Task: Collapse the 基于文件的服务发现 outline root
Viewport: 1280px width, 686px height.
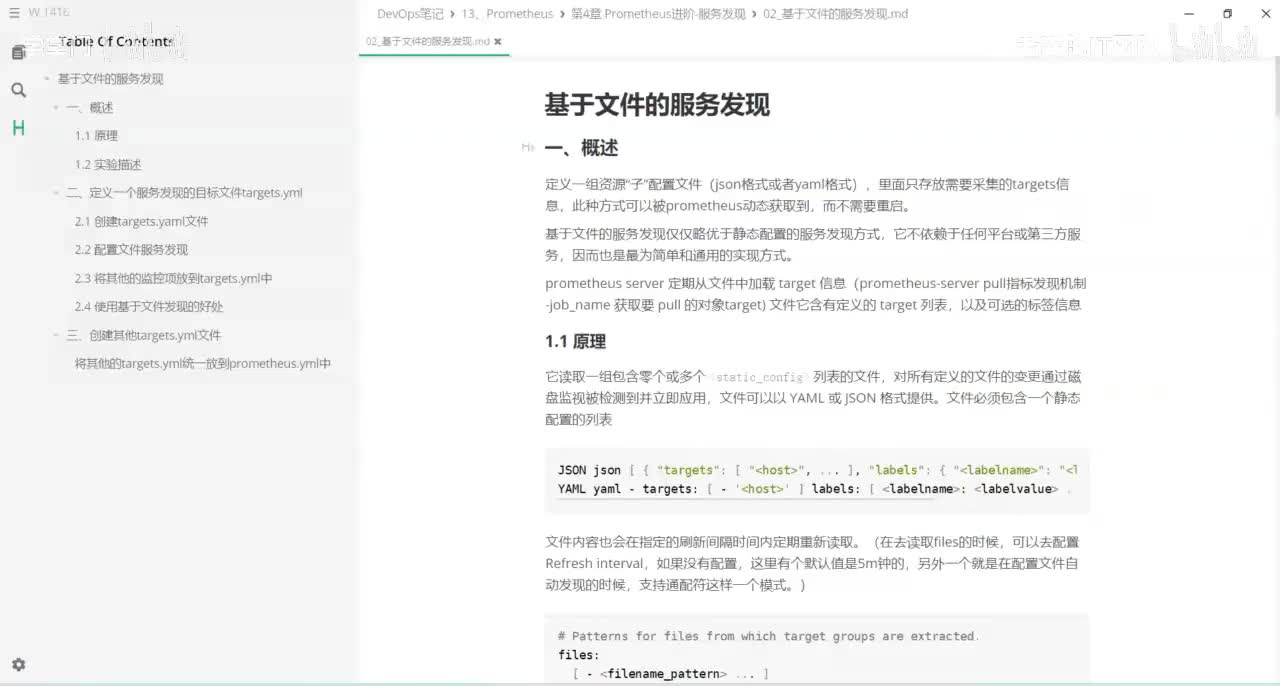Action: point(46,79)
